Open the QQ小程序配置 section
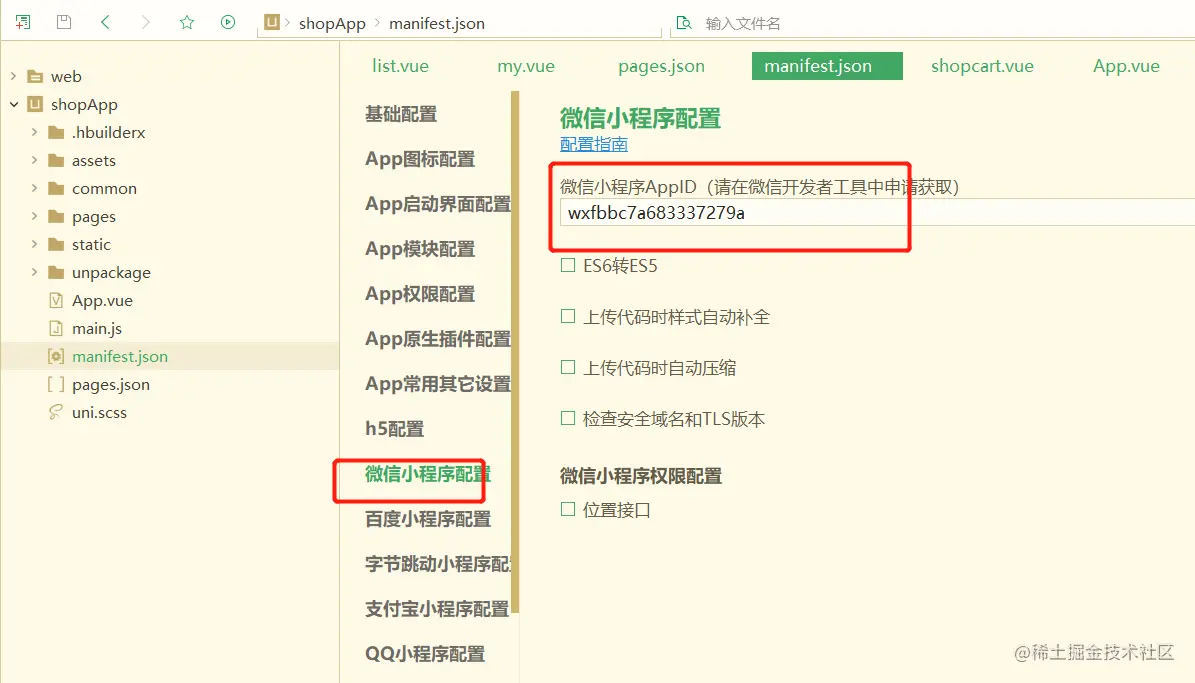Screen dimensions: 1195x683 coord(424,654)
